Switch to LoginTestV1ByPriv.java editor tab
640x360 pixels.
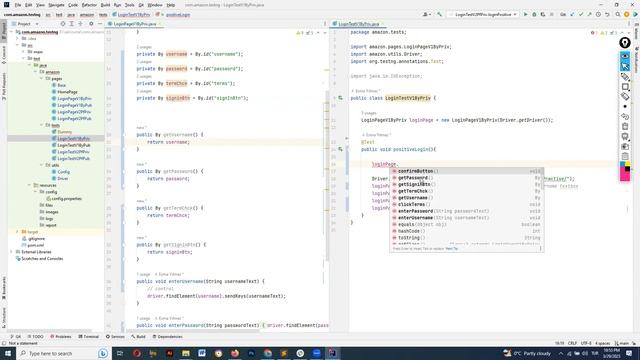point(359,24)
